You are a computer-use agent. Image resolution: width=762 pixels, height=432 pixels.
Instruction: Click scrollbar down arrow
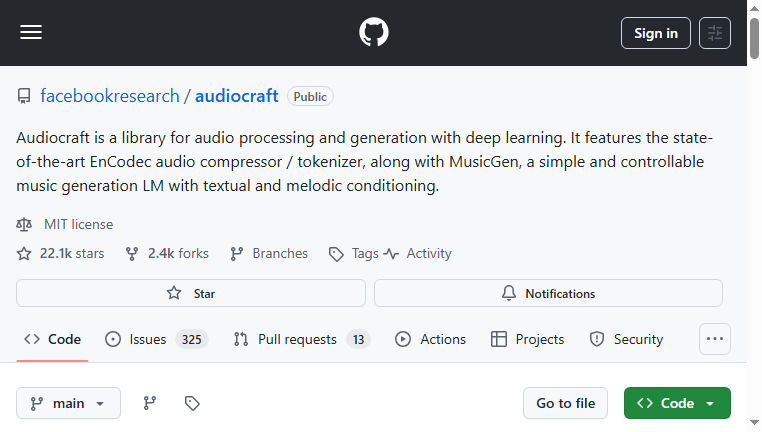coord(754,423)
